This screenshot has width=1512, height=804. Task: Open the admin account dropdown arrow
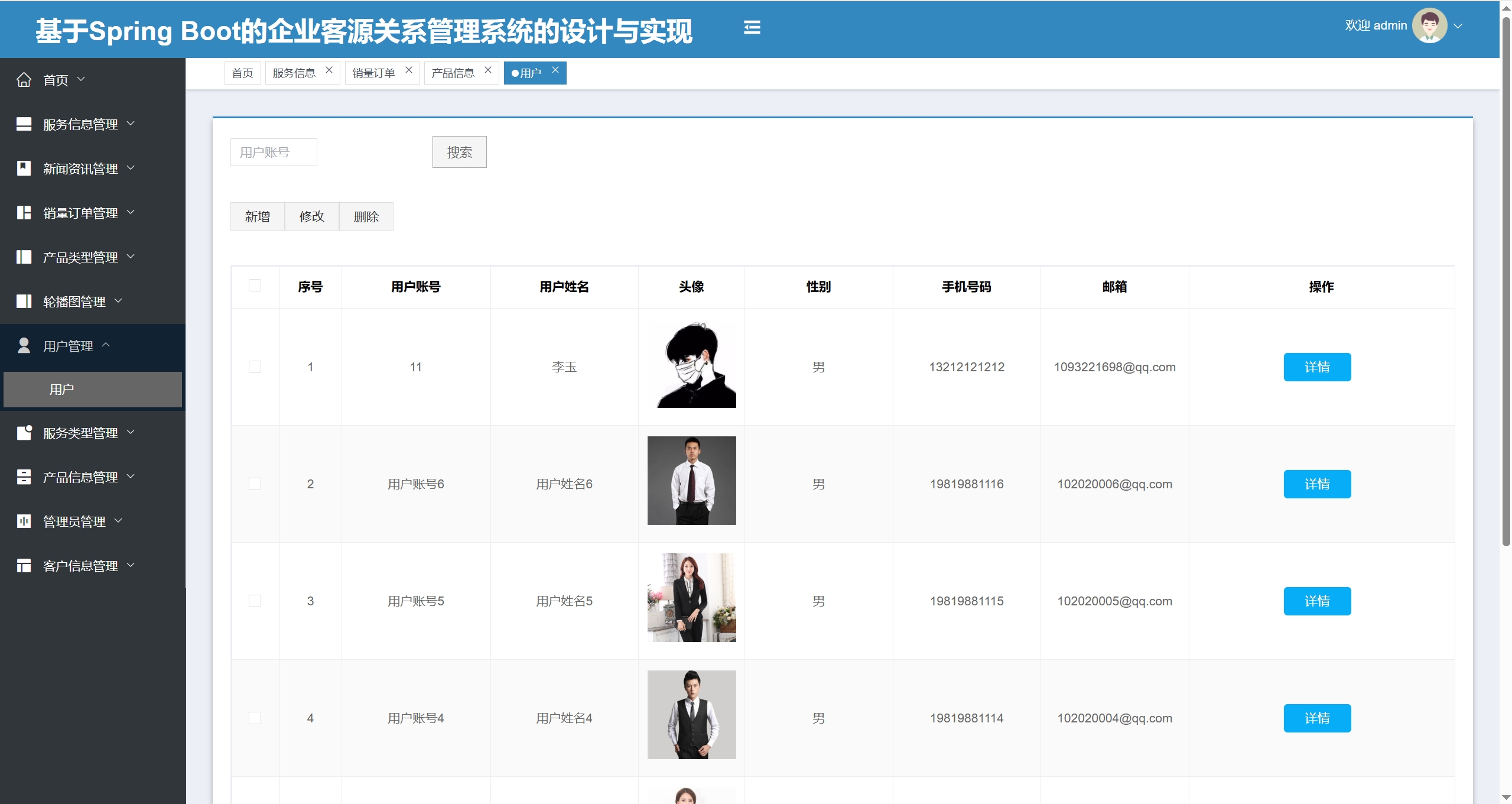[x=1458, y=26]
